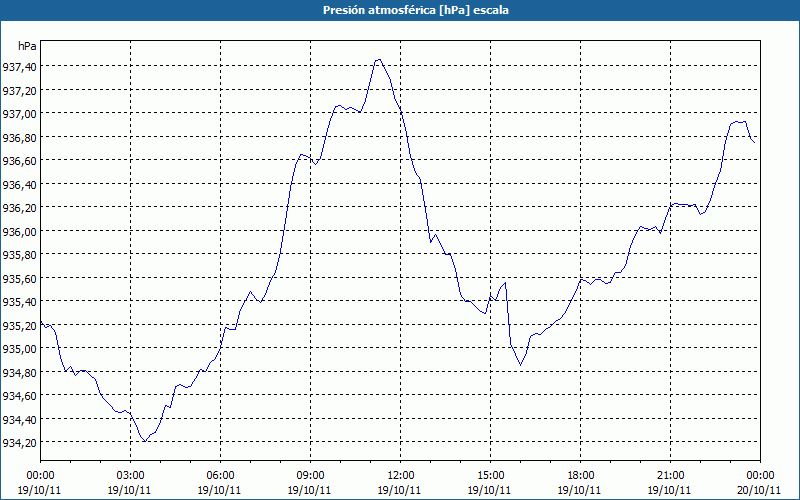Select the 936,60 y-axis value

tap(19, 161)
